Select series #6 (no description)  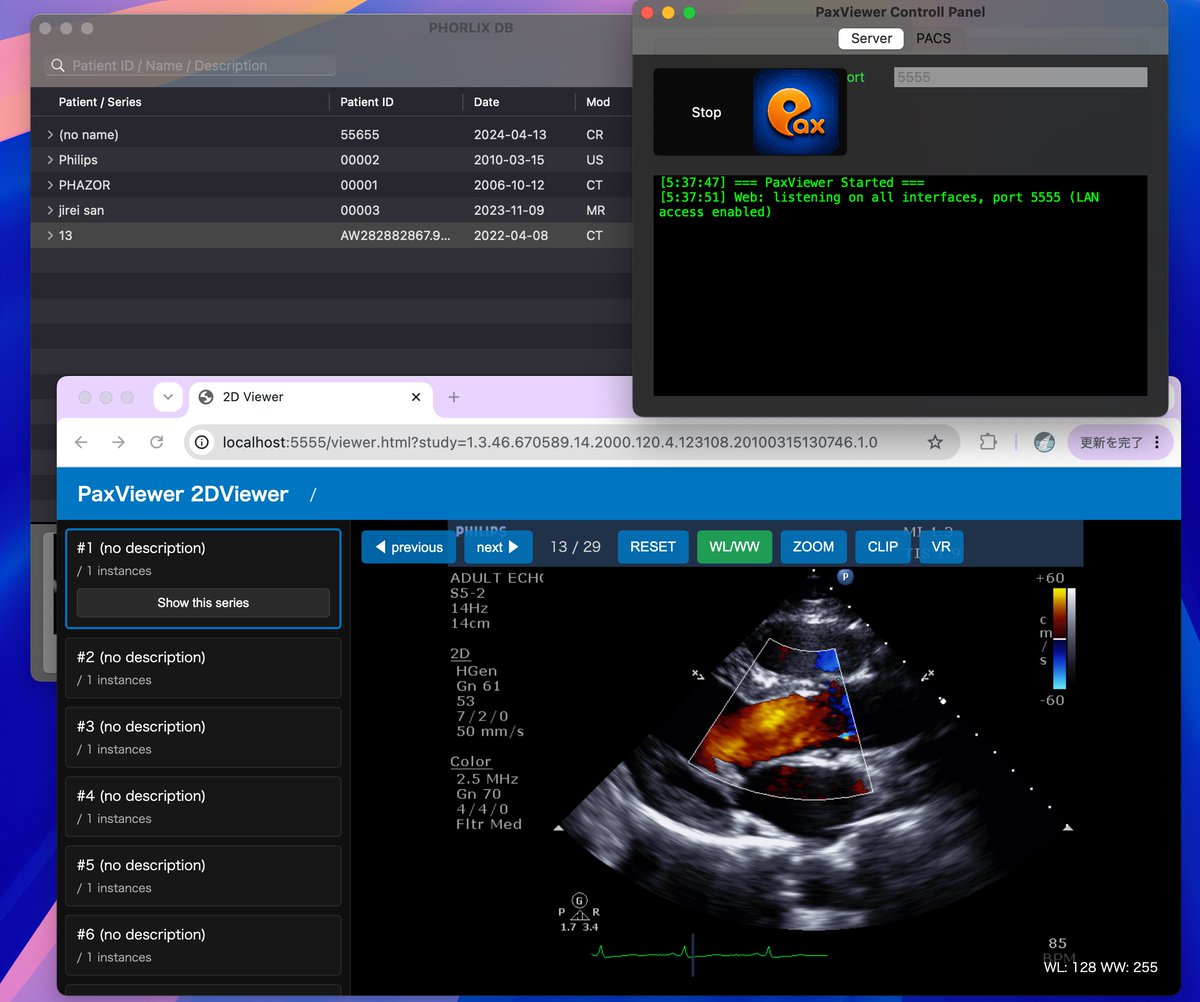point(203,944)
